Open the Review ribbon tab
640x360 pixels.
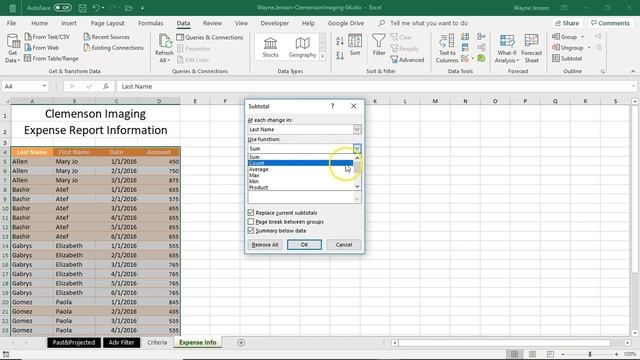click(212, 23)
